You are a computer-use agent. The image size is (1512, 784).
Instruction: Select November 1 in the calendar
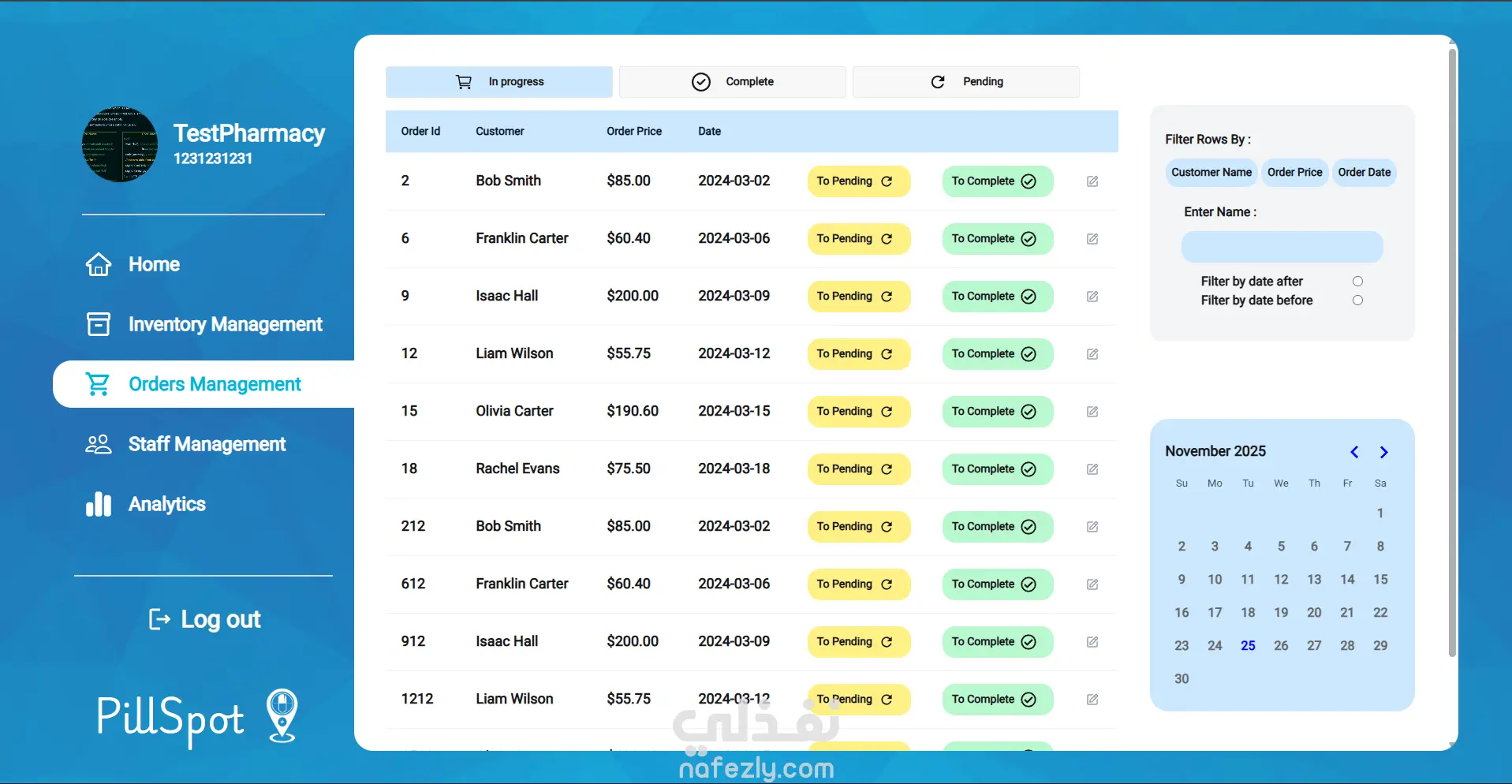tap(1380, 513)
